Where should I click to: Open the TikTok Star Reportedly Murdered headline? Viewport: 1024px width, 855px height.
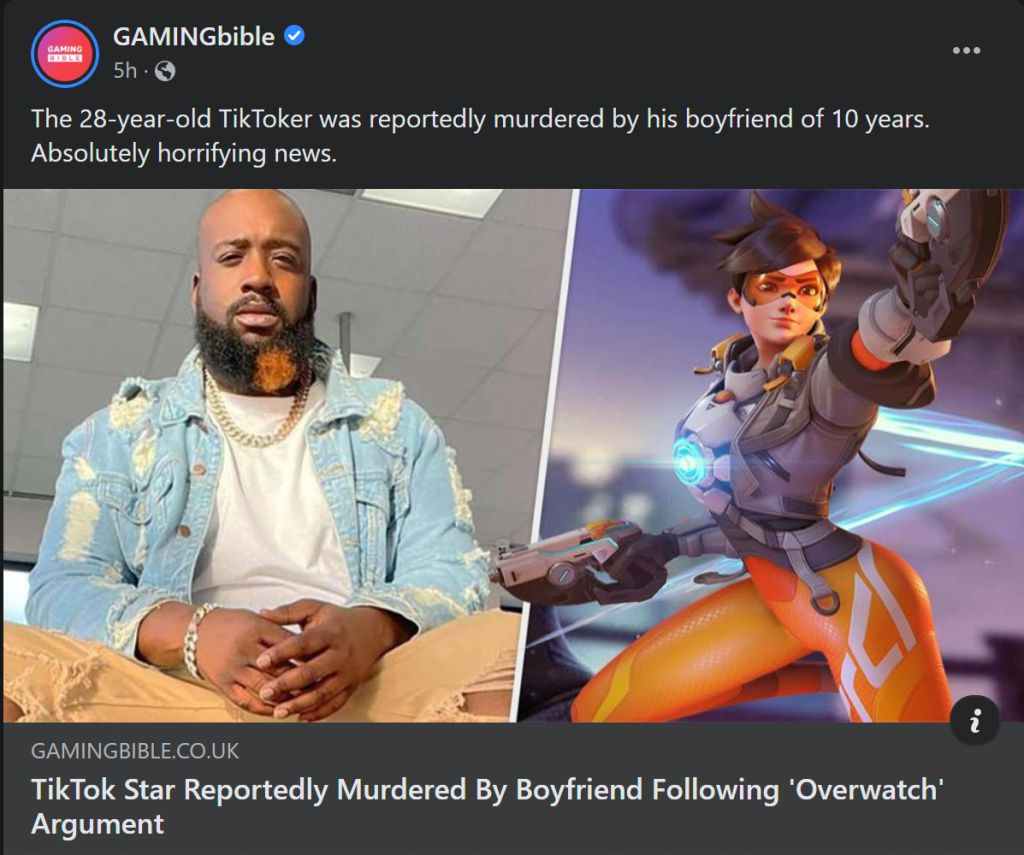point(487,806)
